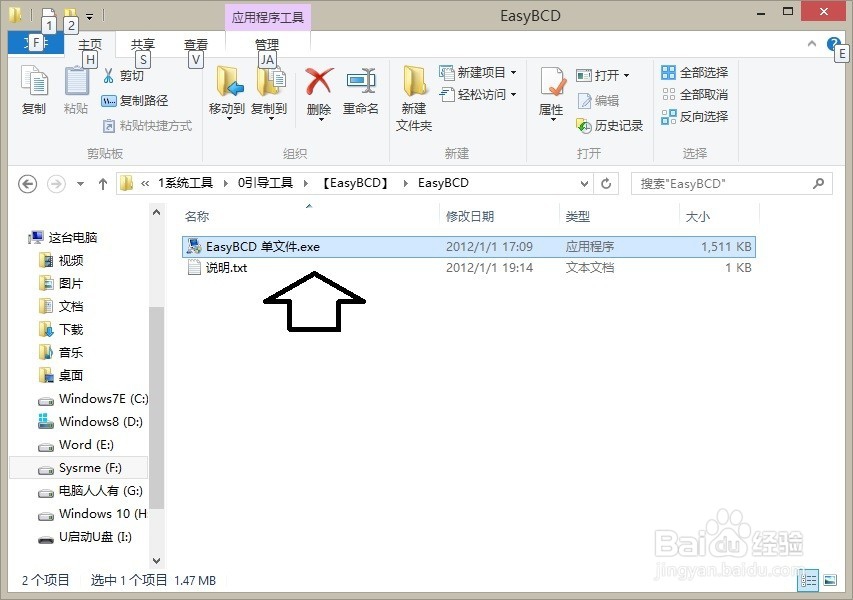
Task: Click Copy path (复制路径)
Action: (135, 101)
